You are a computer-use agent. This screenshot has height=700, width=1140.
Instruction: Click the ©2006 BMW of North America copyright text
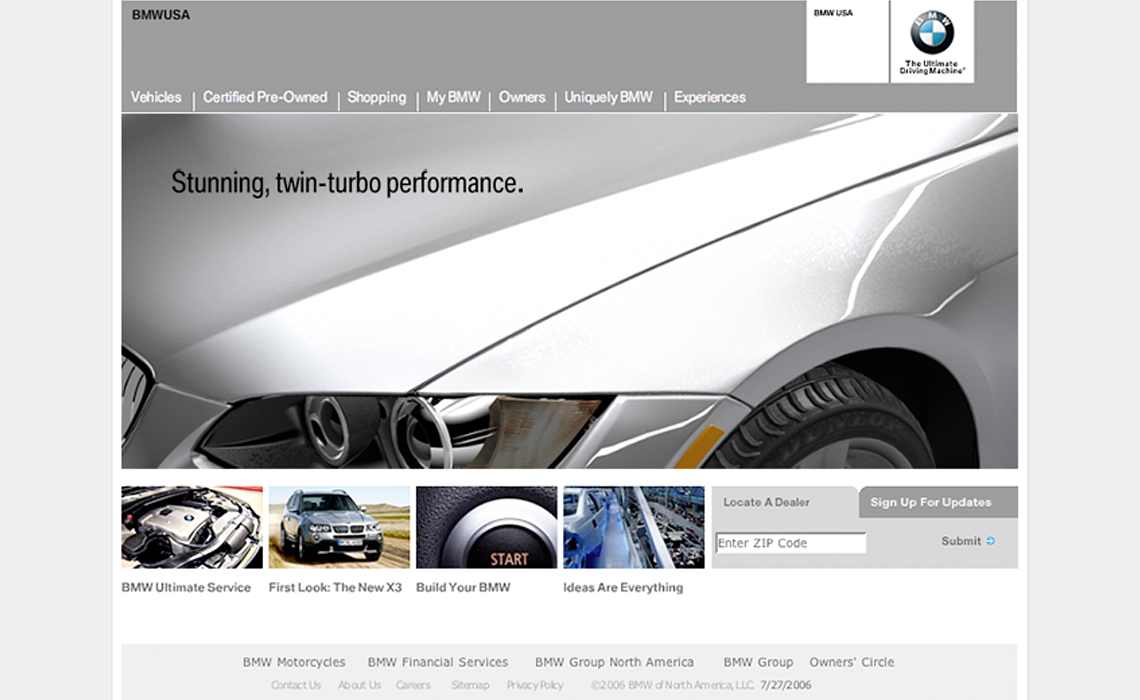673,685
